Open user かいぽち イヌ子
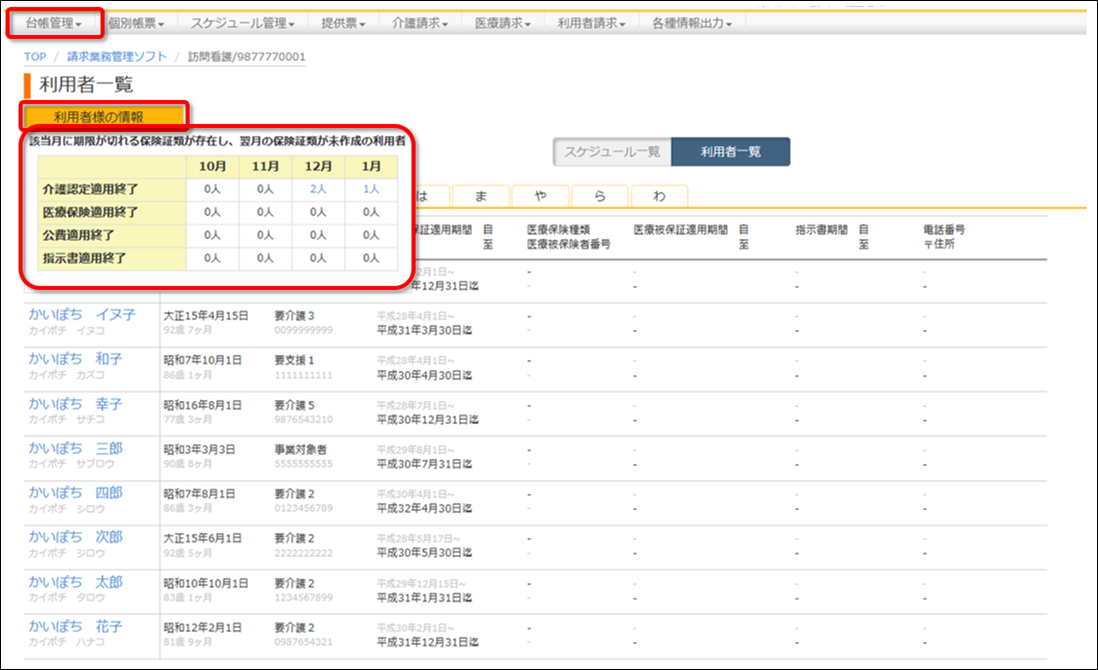Viewport: 1098px width, 670px height. click(x=82, y=314)
